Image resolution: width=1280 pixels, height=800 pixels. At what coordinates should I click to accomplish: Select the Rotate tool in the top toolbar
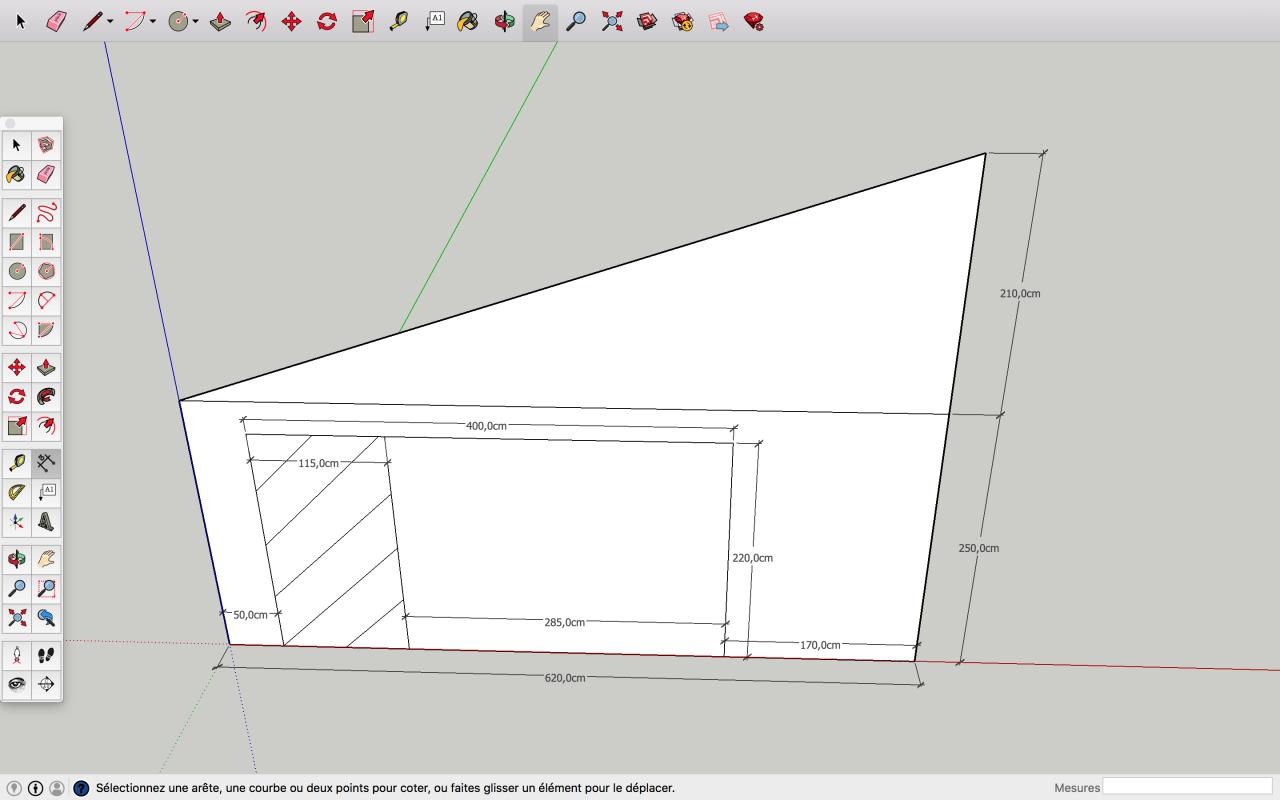click(327, 21)
